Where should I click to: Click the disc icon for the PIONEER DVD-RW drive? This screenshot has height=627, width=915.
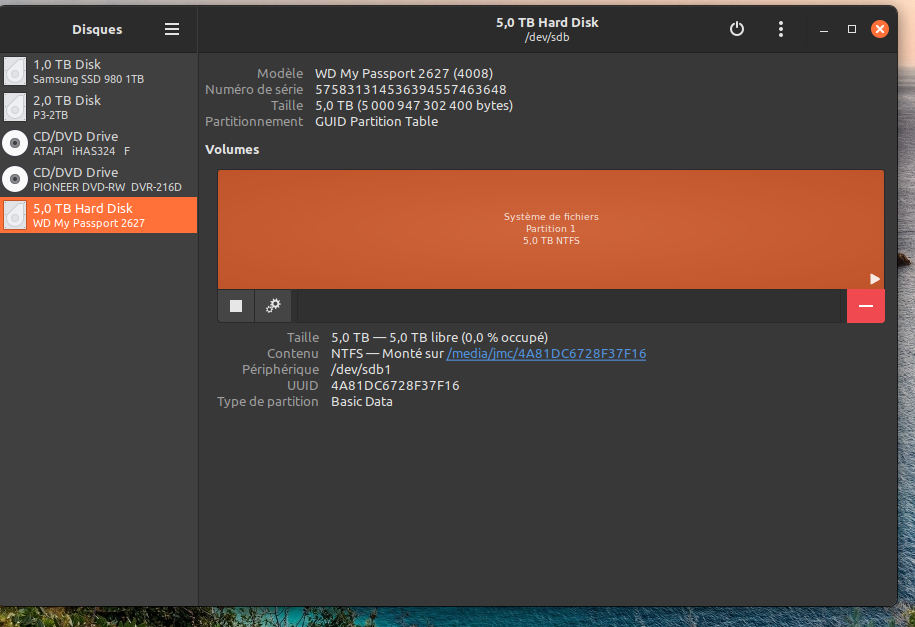click(15, 179)
